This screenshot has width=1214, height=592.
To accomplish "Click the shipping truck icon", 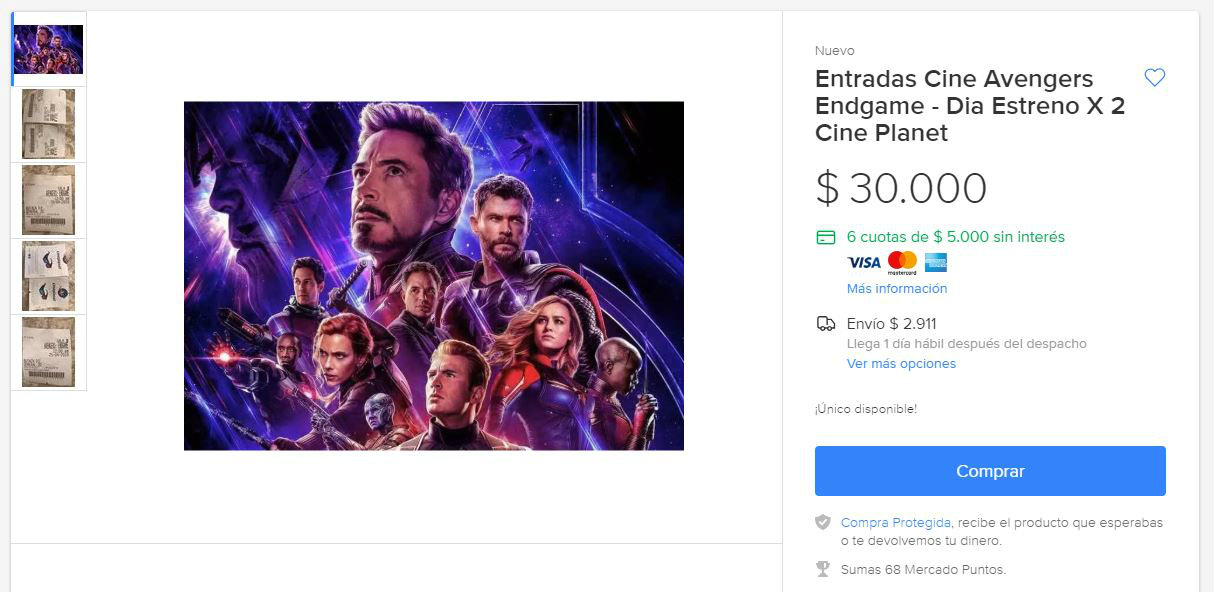I will pyautogui.click(x=825, y=324).
